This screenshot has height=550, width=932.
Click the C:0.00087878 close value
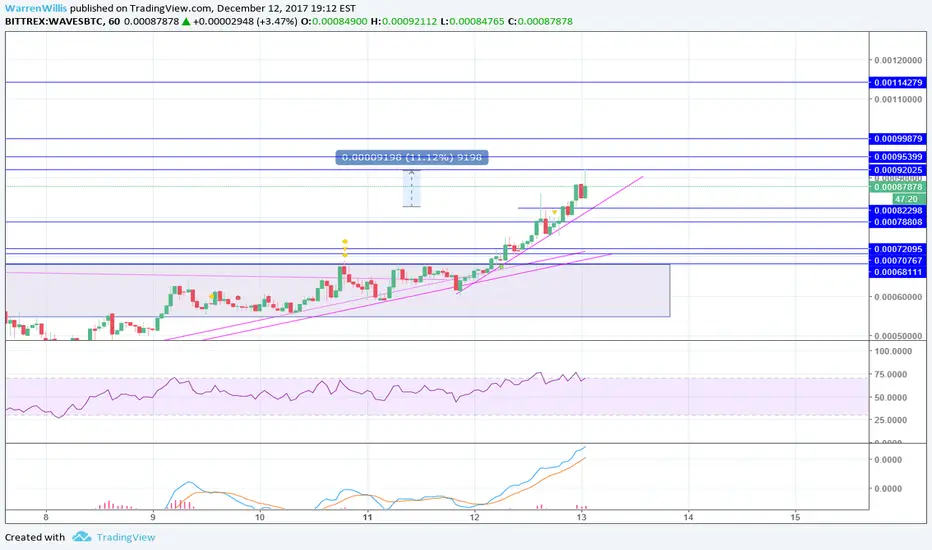click(540, 21)
